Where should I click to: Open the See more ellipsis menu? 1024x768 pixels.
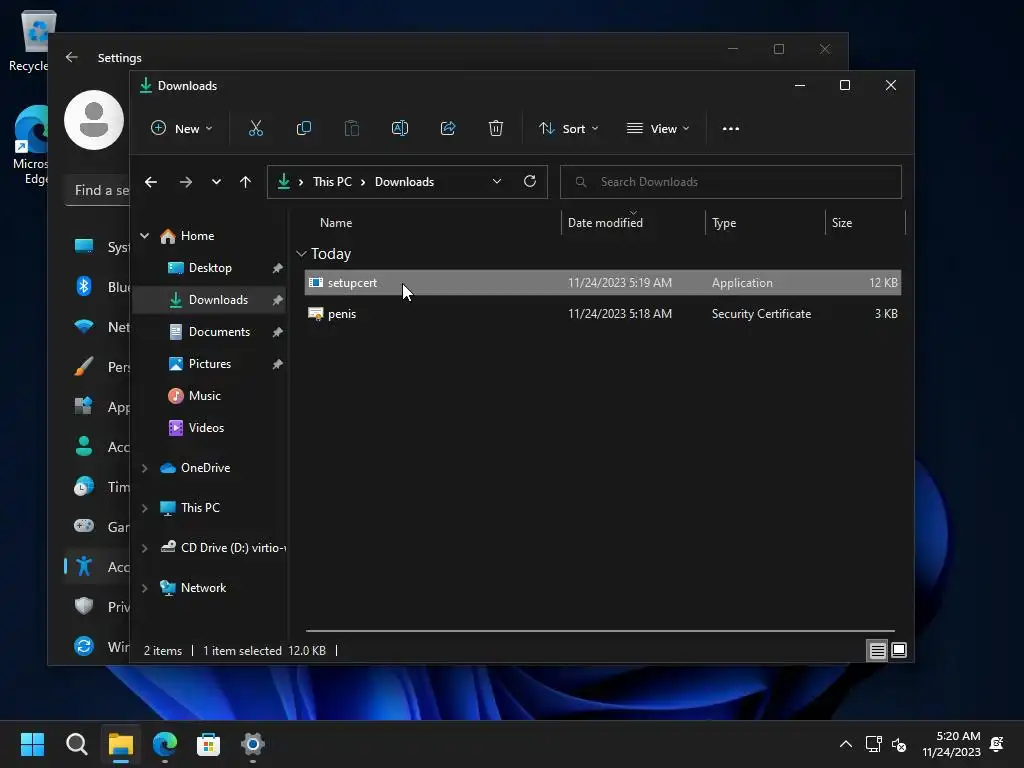pos(731,129)
